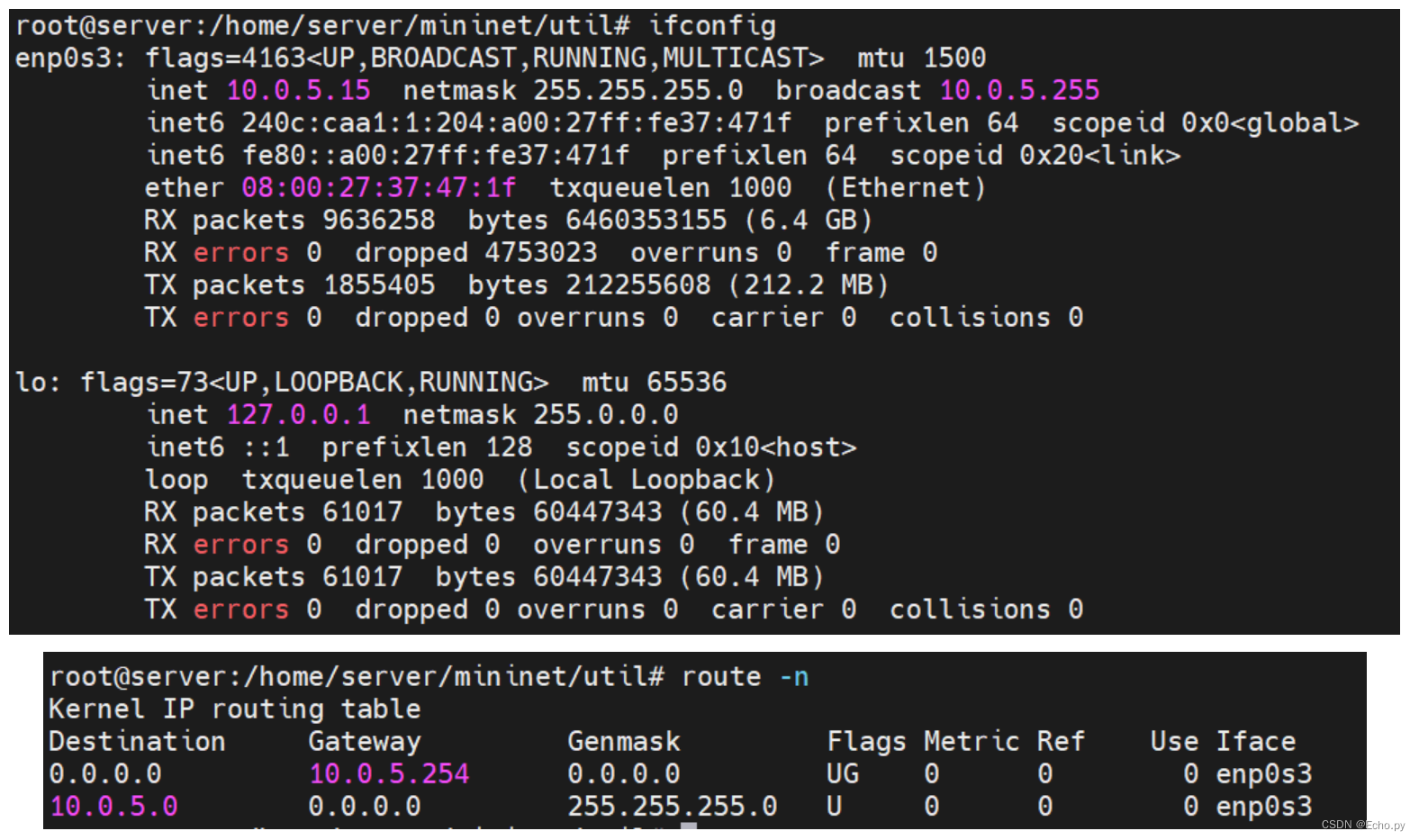Select the netmask 255.0.0.0

(x=605, y=415)
